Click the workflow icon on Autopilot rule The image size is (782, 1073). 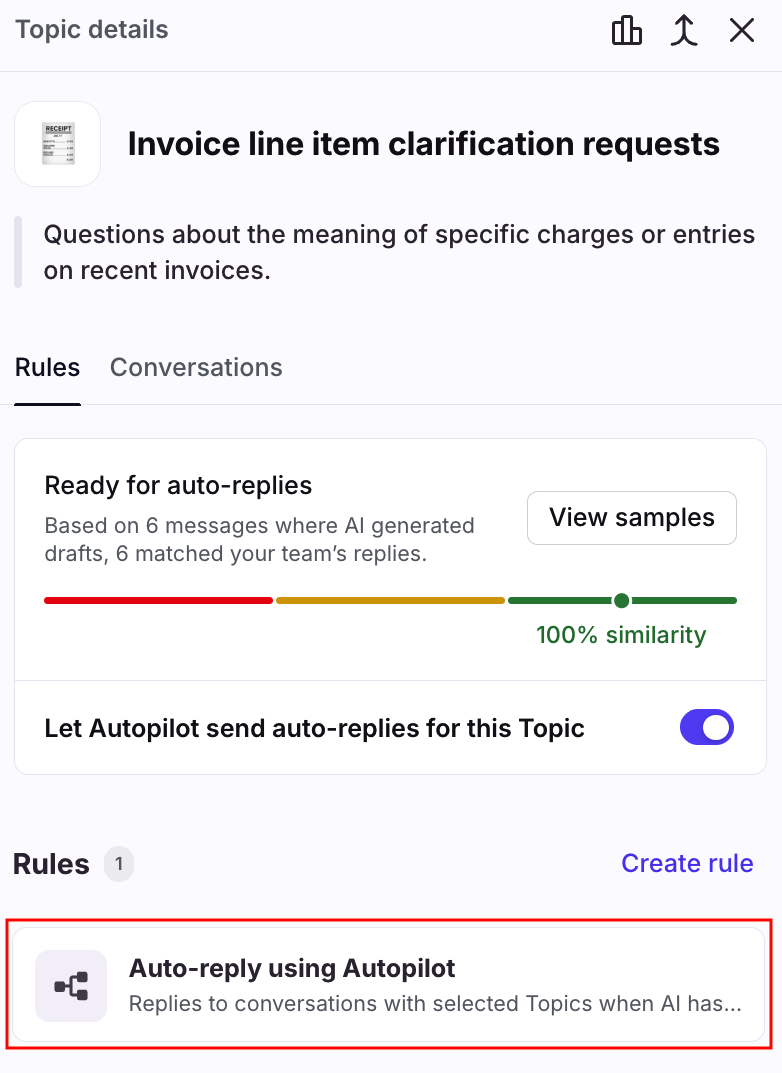(71, 986)
